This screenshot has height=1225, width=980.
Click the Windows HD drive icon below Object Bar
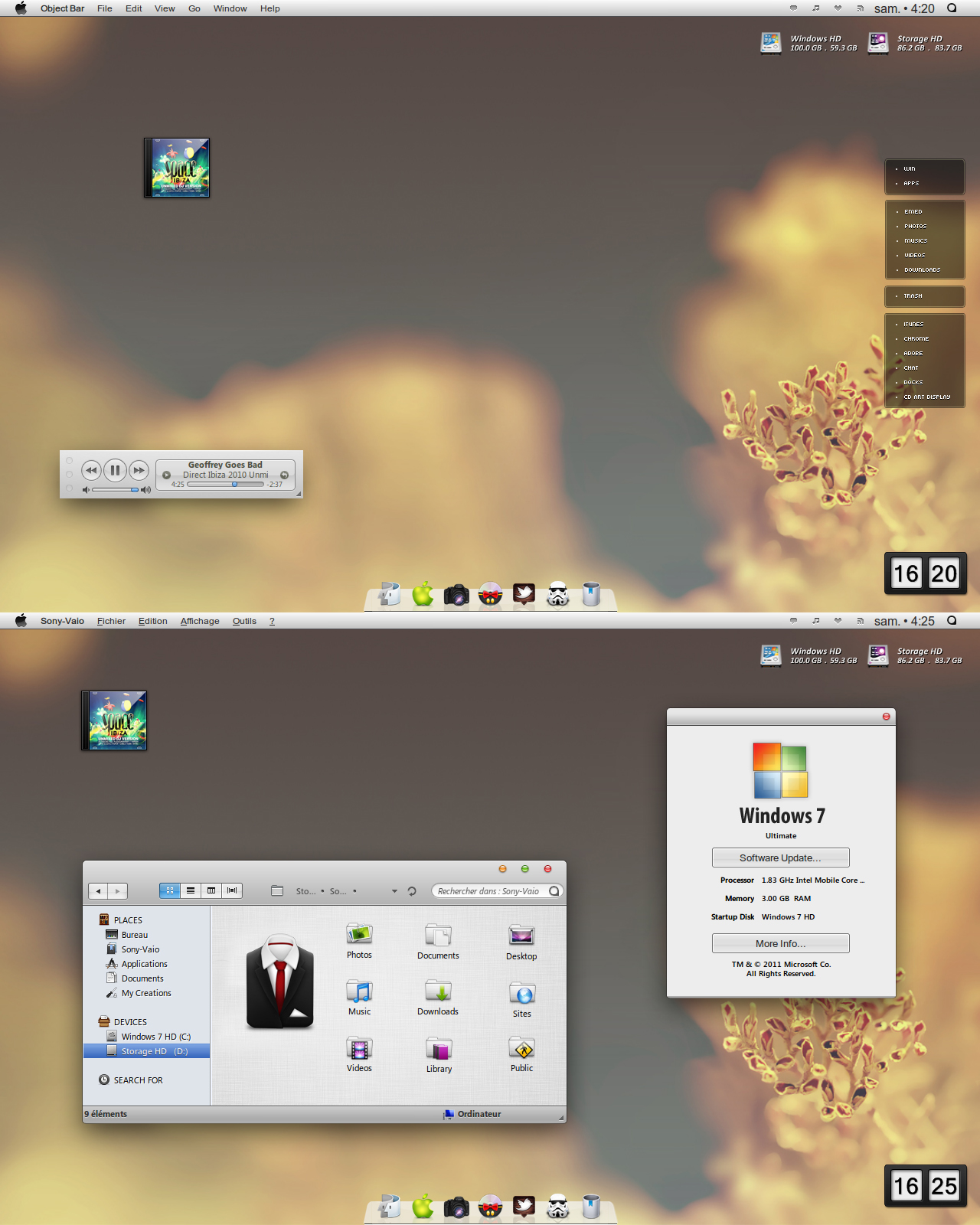point(771,43)
